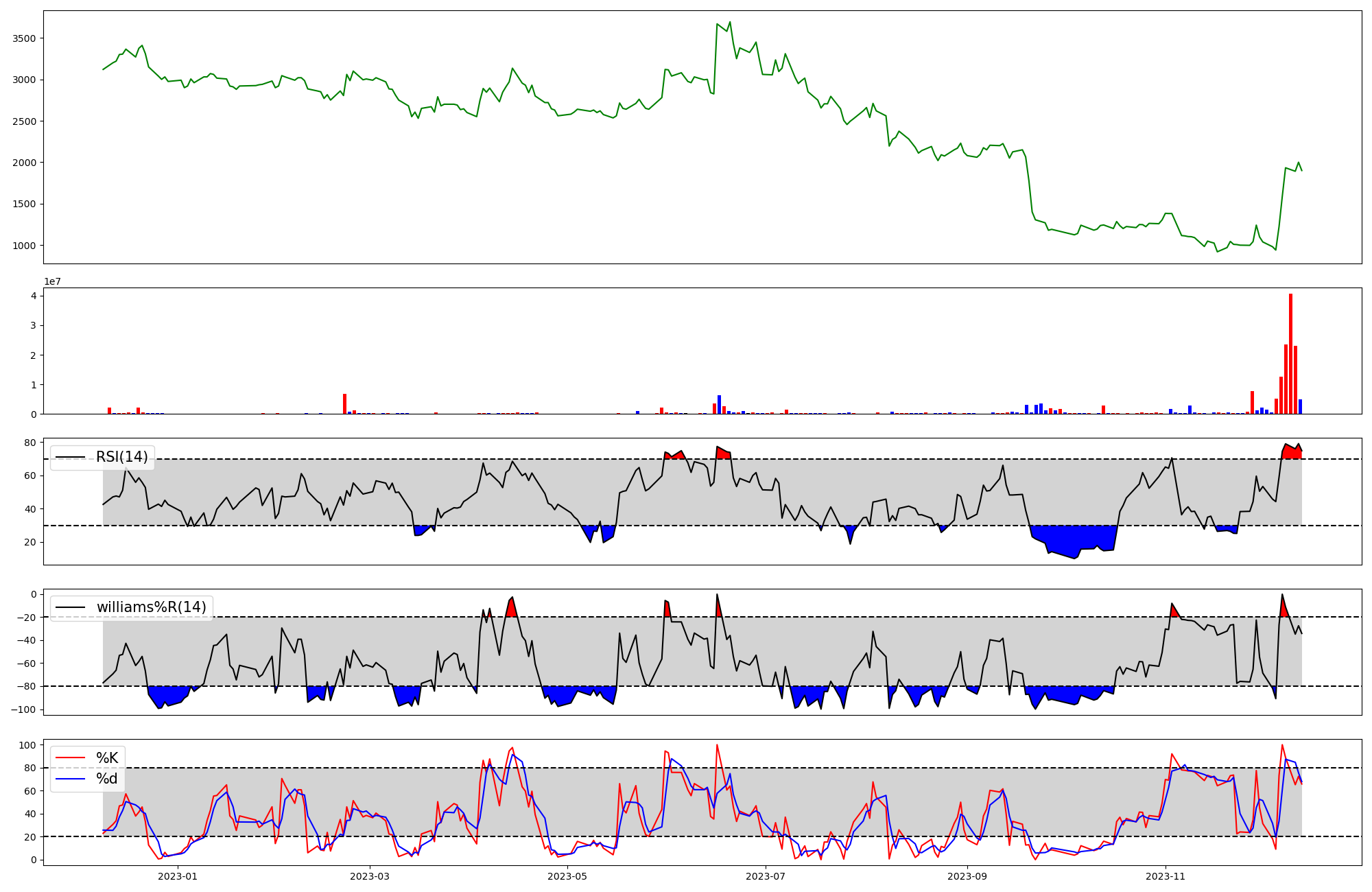
Task: Click the 2023-01 x-axis date label
Action: coord(178,876)
